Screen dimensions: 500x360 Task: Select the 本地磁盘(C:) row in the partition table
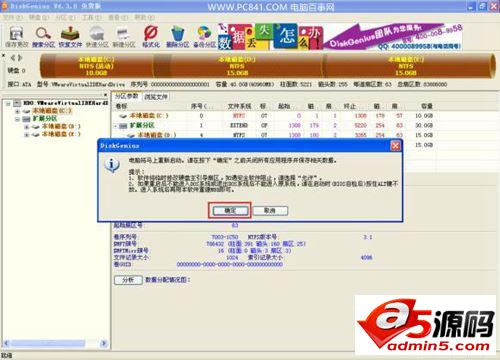point(275,116)
